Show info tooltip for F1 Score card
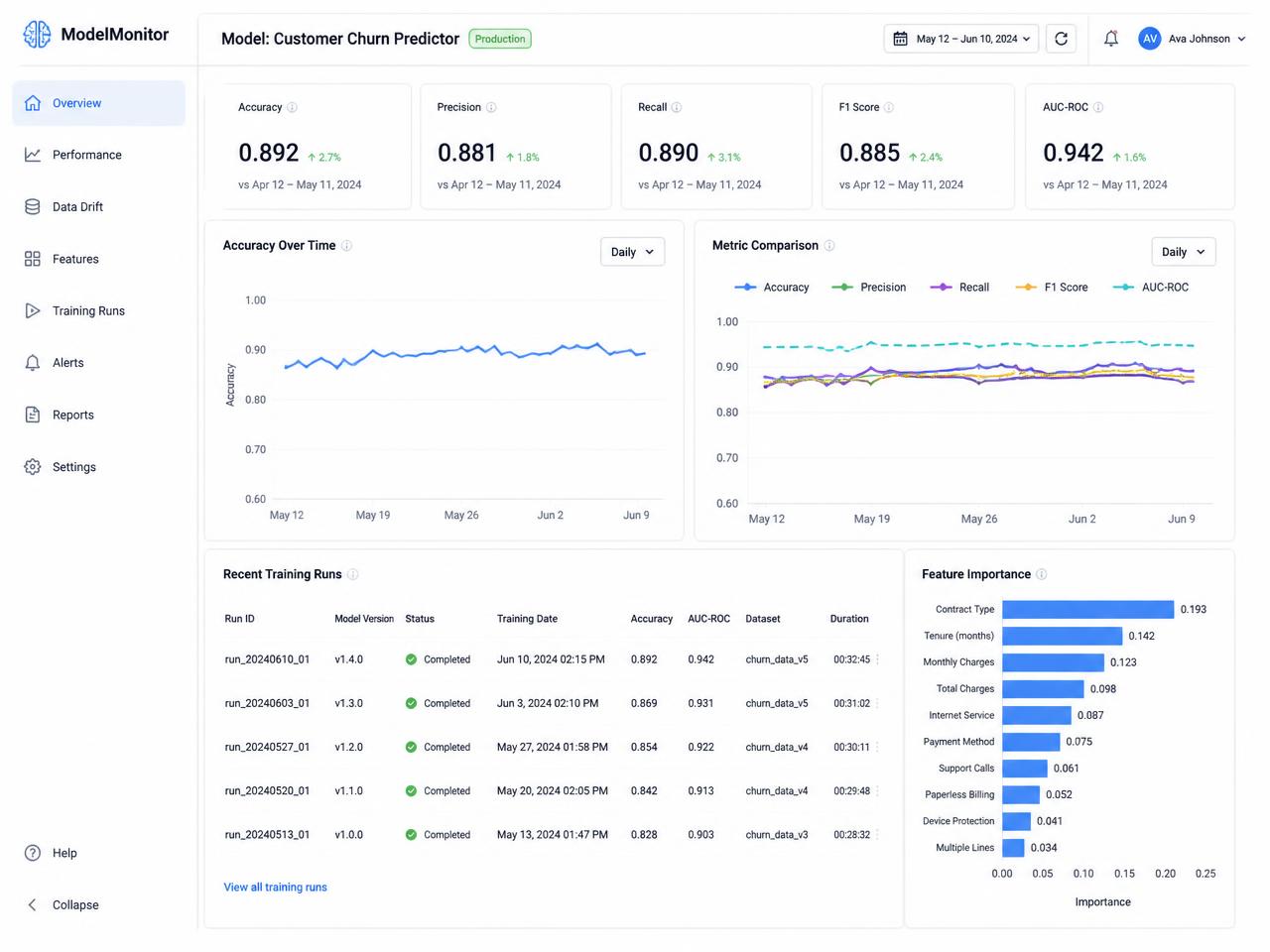 pyautogui.click(x=889, y=107)
